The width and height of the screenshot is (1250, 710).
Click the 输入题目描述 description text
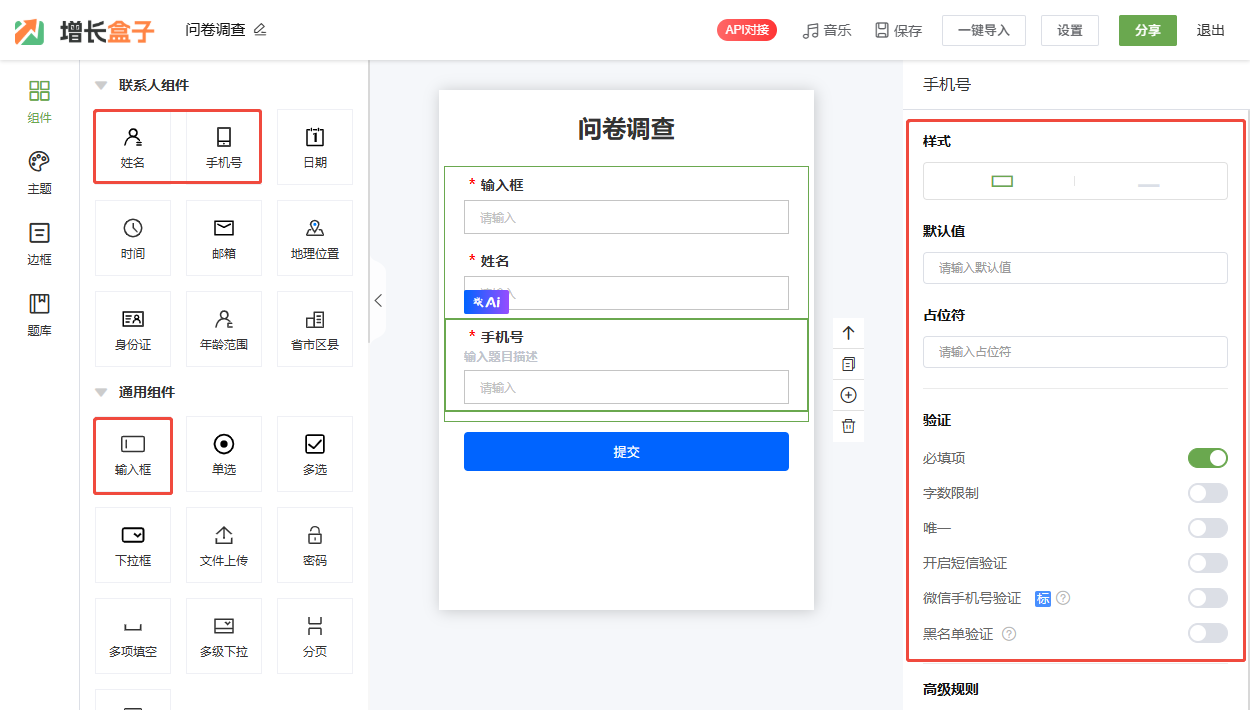click(501, 356)
